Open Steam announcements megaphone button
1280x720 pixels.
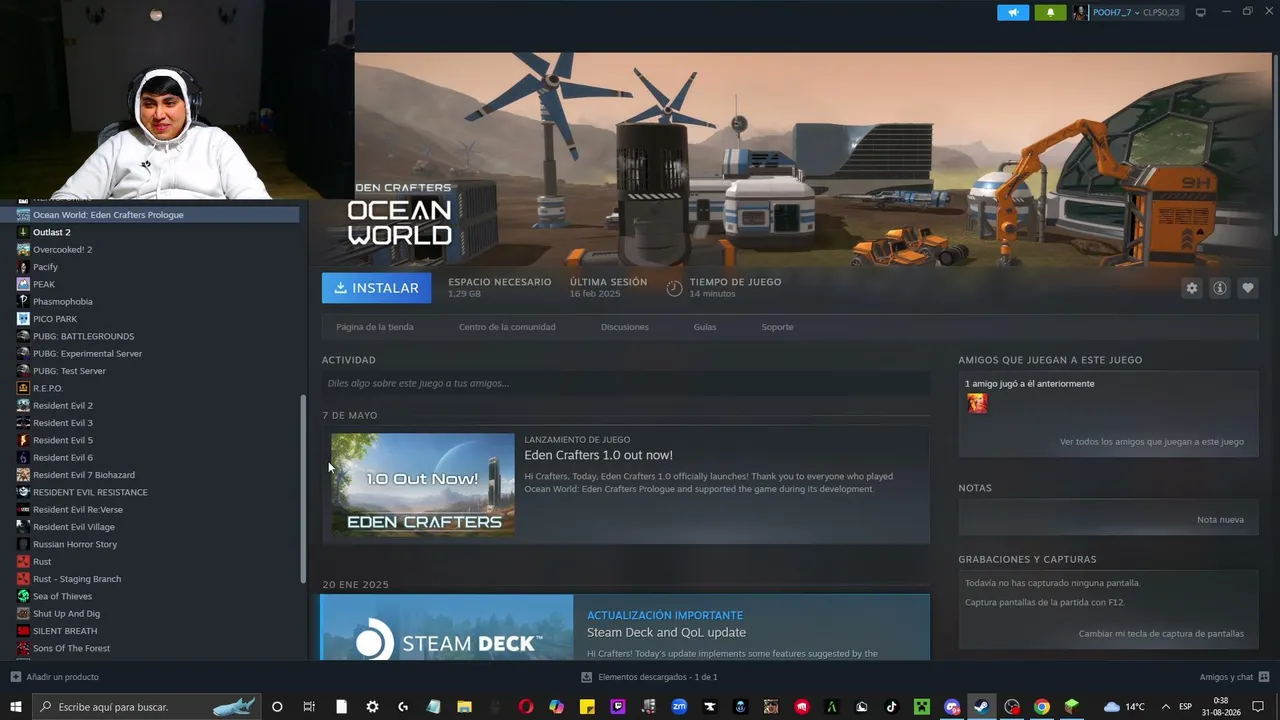point(1013,13)
